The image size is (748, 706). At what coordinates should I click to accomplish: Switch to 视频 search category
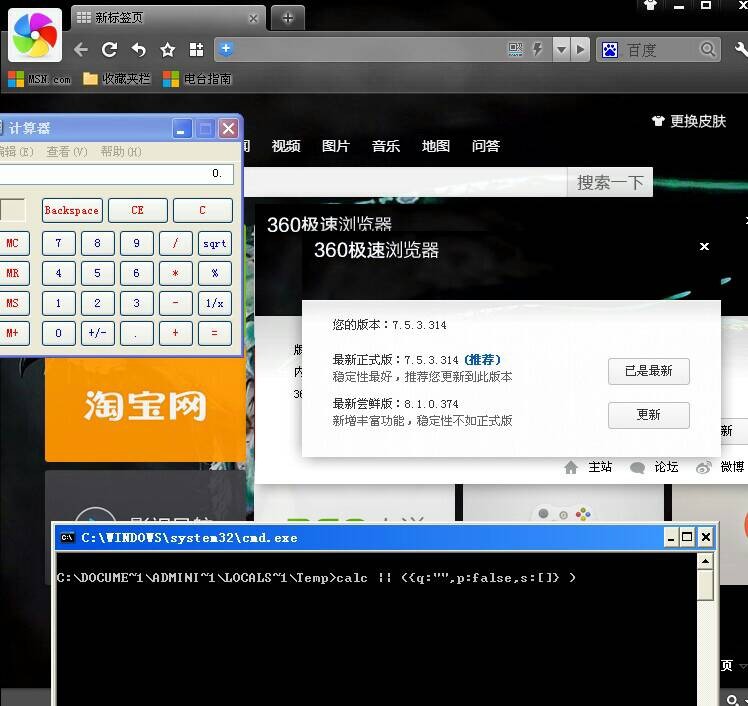(x=286, y=146)
